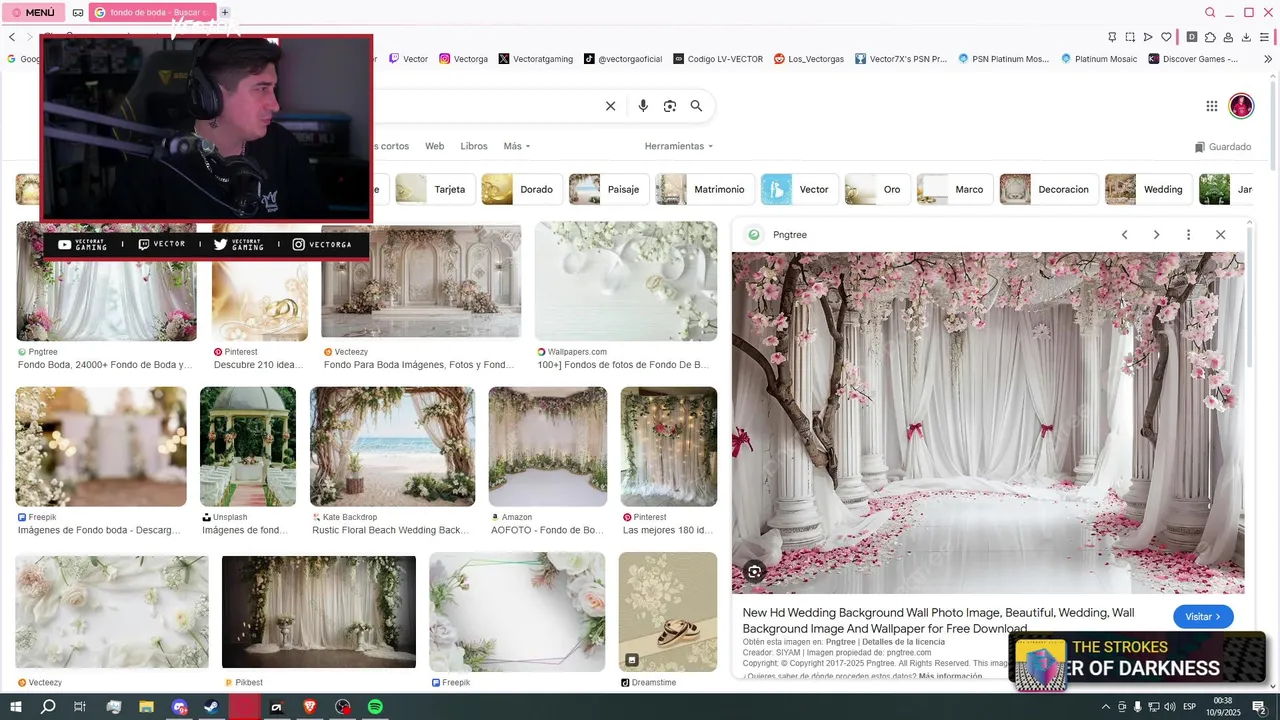Show next image in preview panel
Screen dimensions: 1280x720
tap(1156, 235)
